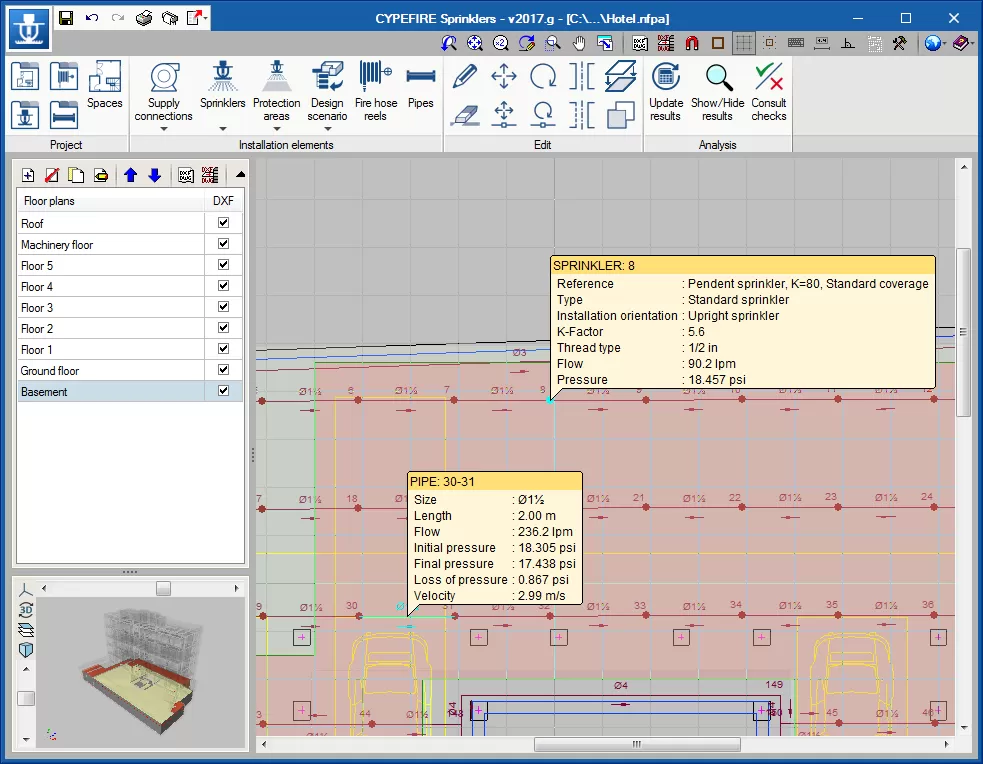983x764 pixels.
Task: Expand the Protection areas dropdown arrow
Action: [x=276, y=129]
